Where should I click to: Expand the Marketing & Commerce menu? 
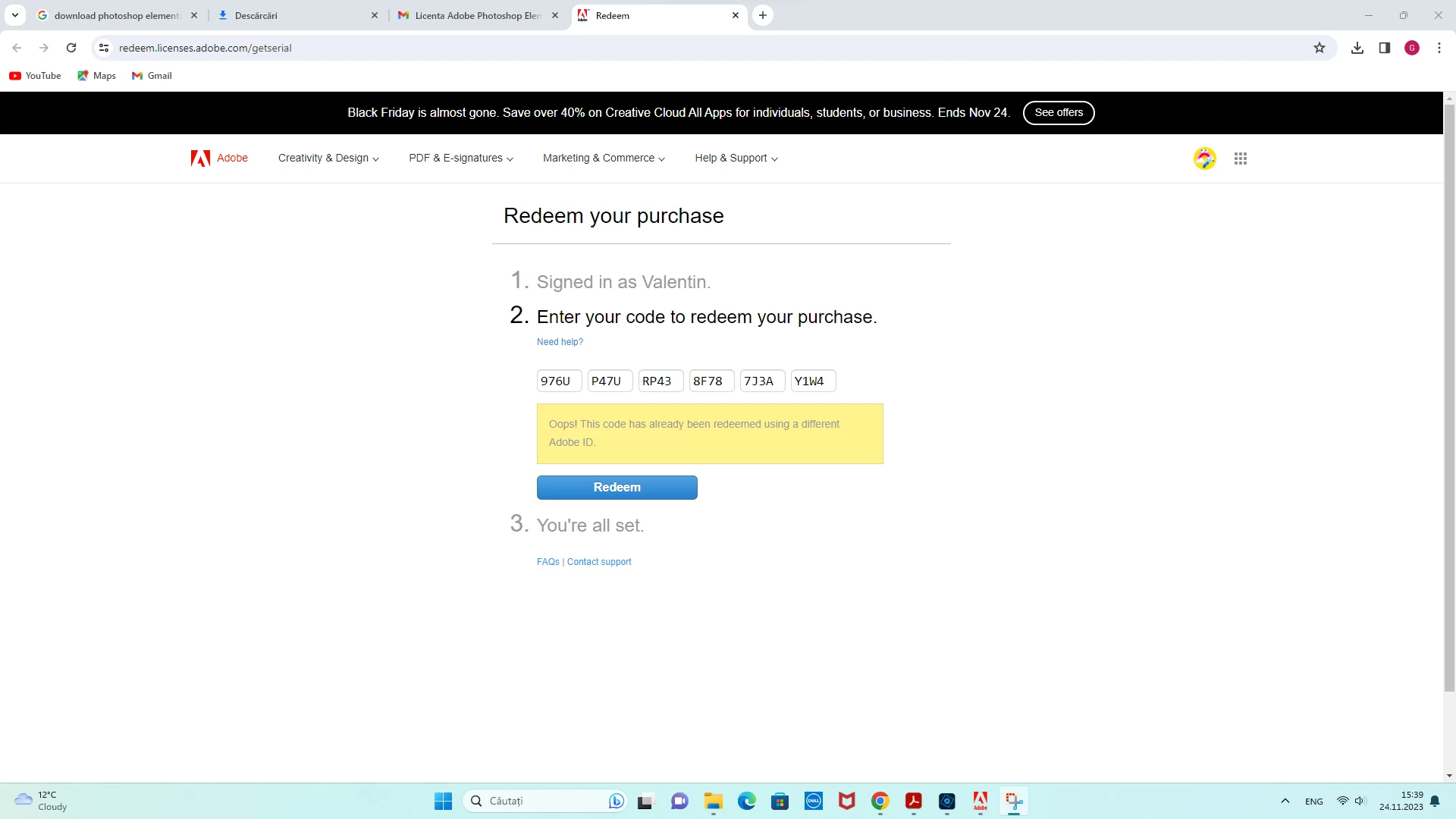604,158
